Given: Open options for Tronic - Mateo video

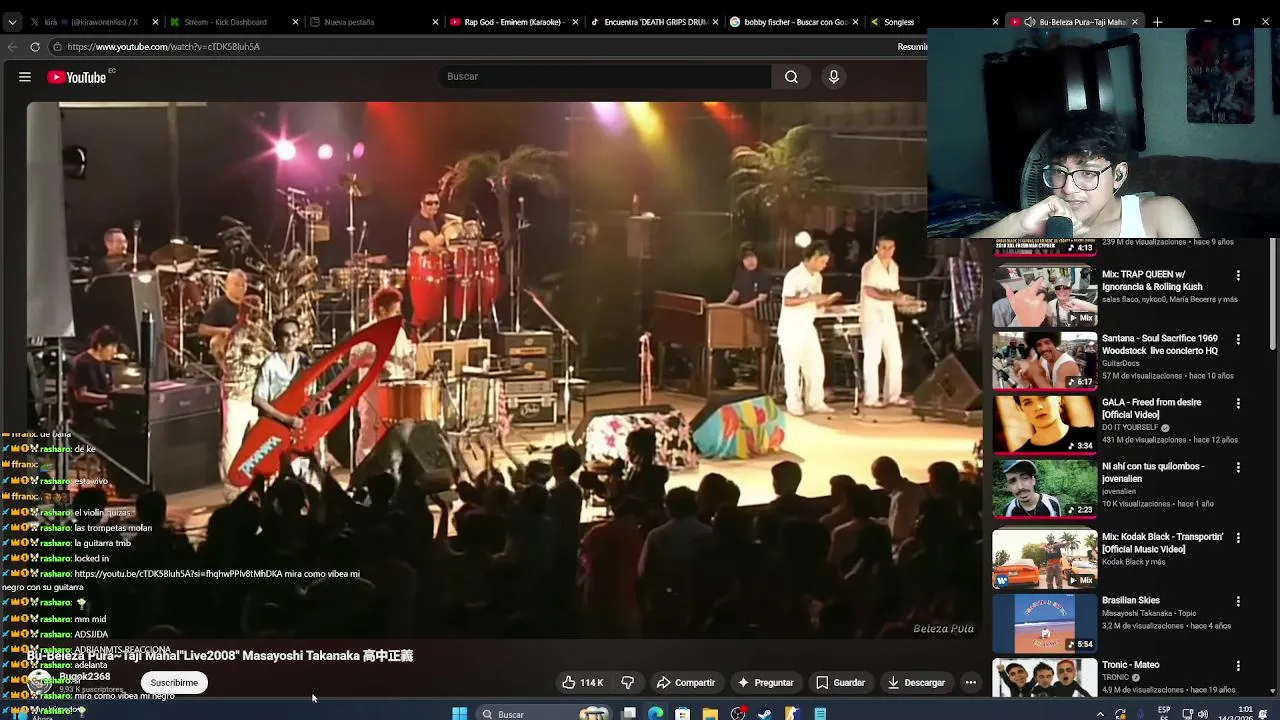Looking at the screenshot, I should point(1238,666).
